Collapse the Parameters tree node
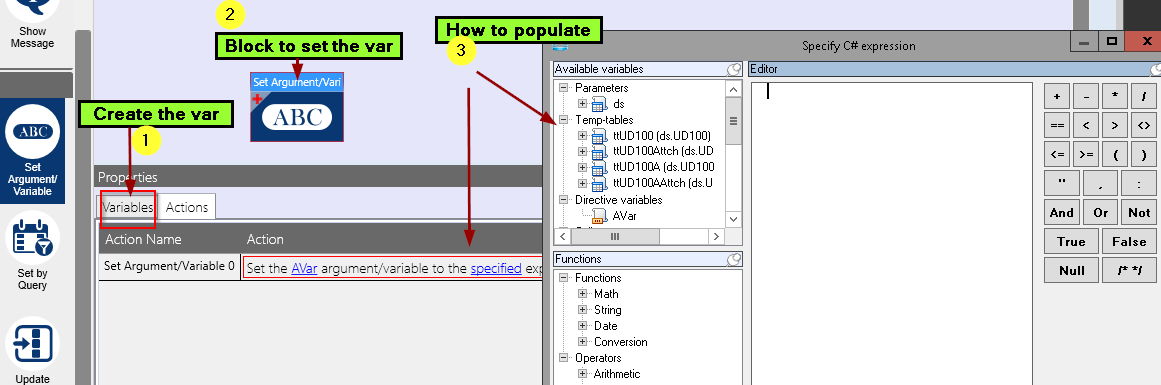Image resolution: width=1161 pixels, height=385 pixels. (x=563, y=88)
